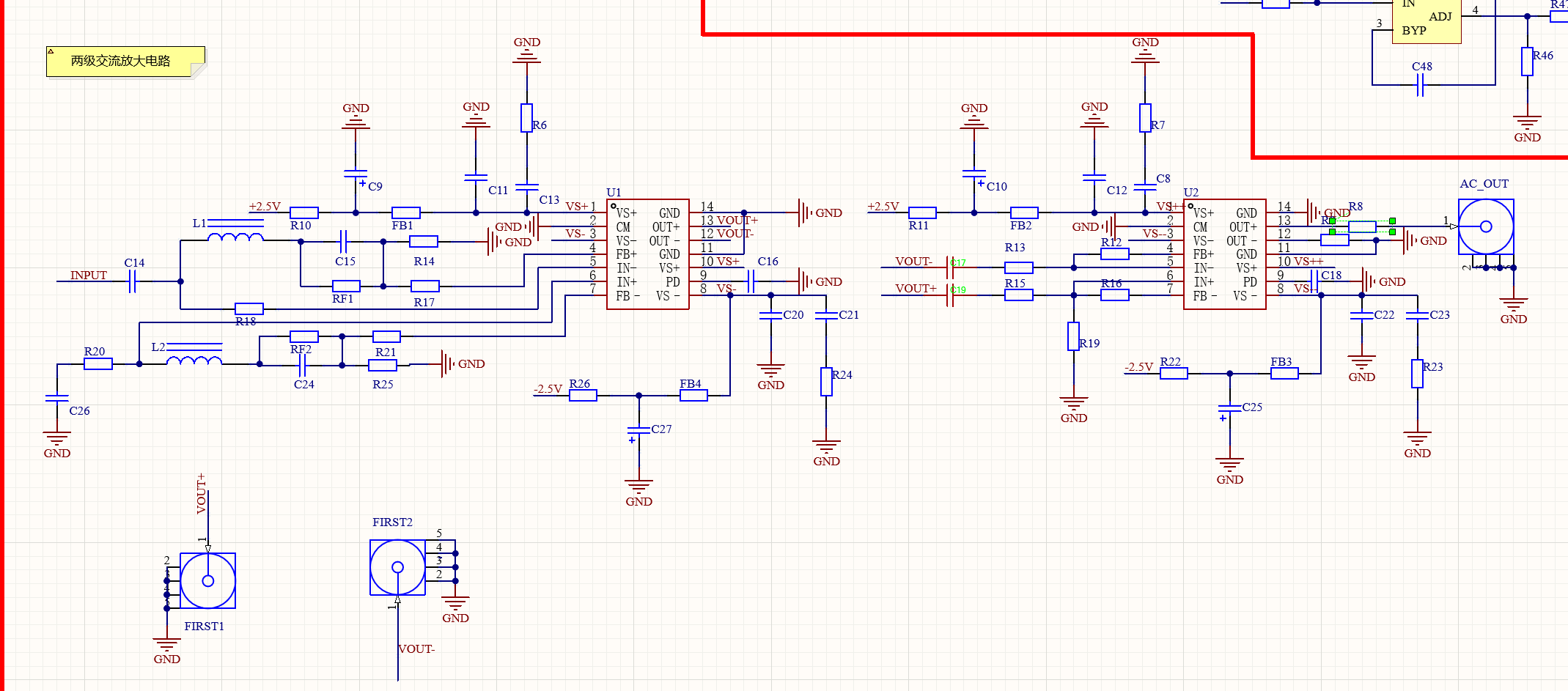Viewport: 1568px width, 691px height.
Task: Select ferrite bead FB3
Action: pos(1284,373)
